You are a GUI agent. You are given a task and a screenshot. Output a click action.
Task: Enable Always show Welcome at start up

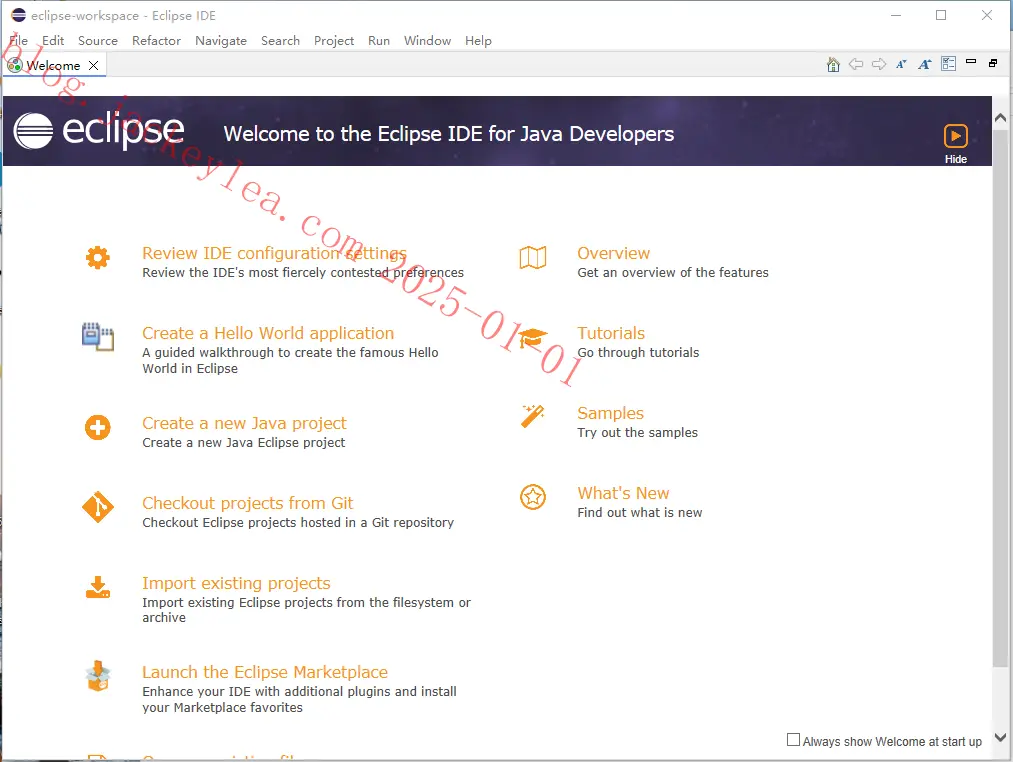coord(793,739)
